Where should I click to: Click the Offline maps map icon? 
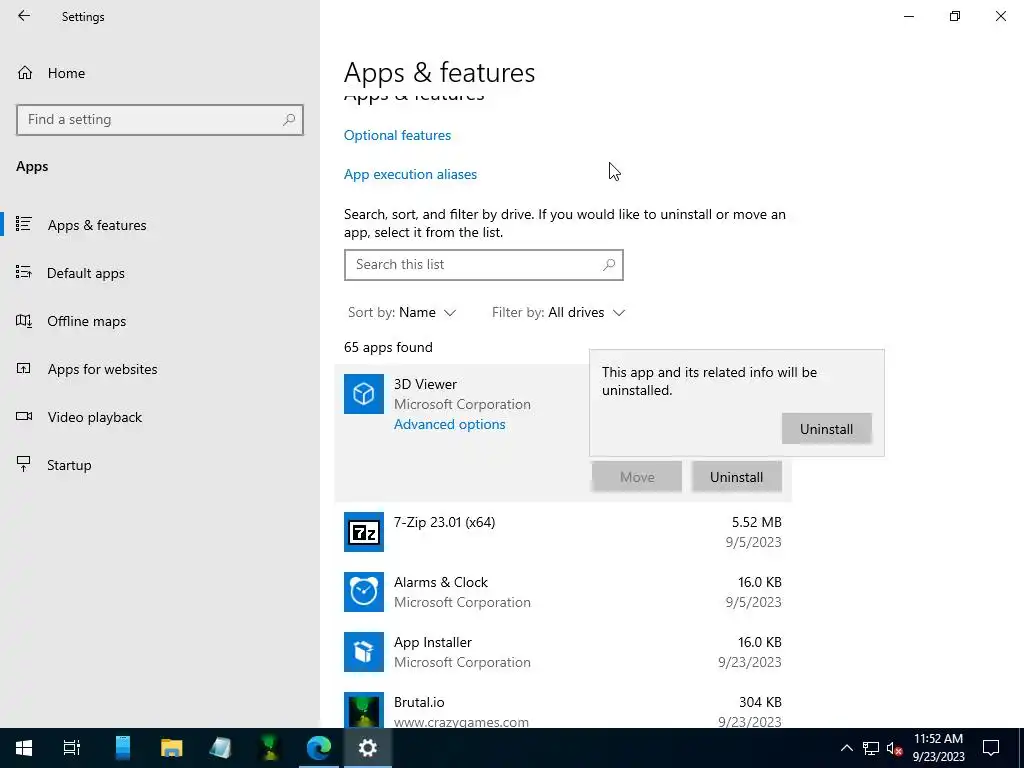24,320
